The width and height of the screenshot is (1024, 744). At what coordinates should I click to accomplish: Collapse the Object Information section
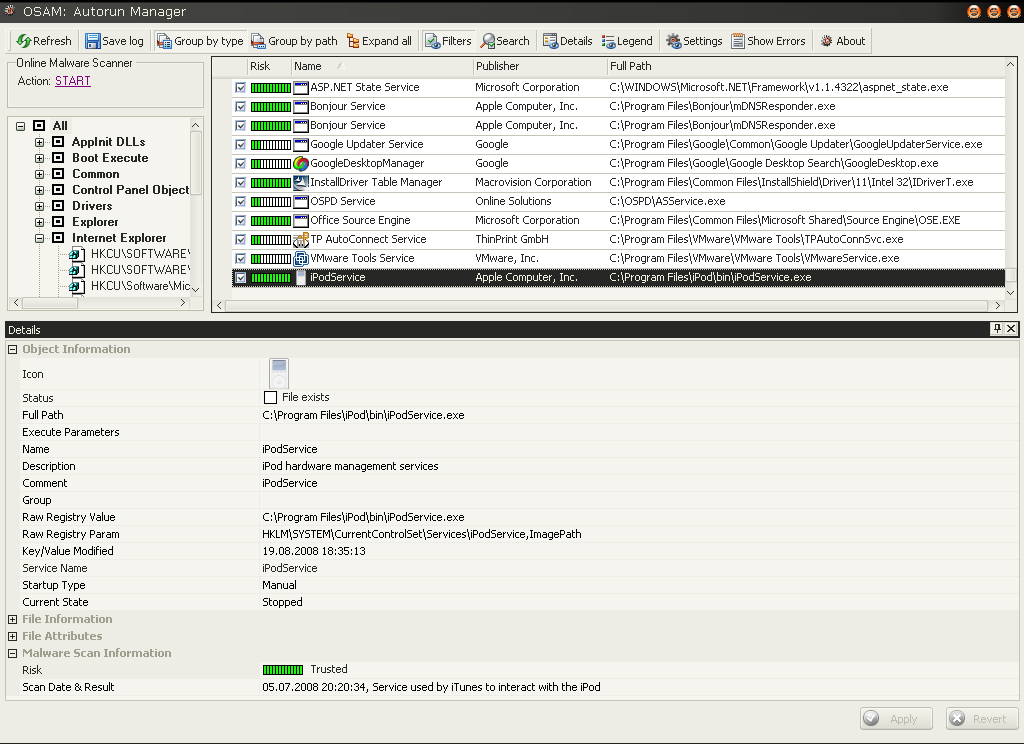click(x=12, y=349)
